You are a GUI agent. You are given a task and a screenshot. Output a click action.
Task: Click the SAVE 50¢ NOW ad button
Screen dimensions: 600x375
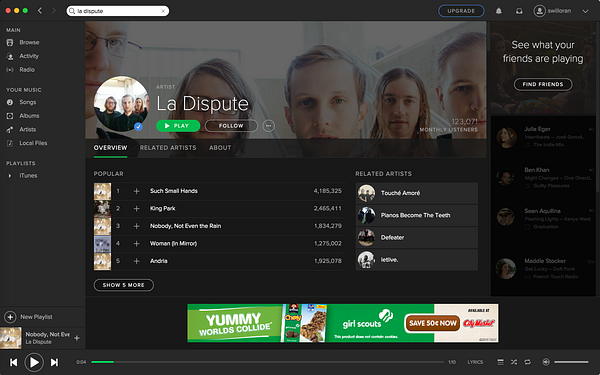432,323
